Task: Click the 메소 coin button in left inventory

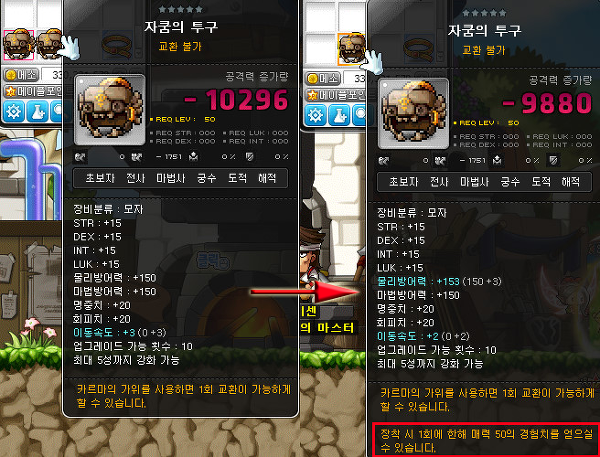Action: (21, 75)
